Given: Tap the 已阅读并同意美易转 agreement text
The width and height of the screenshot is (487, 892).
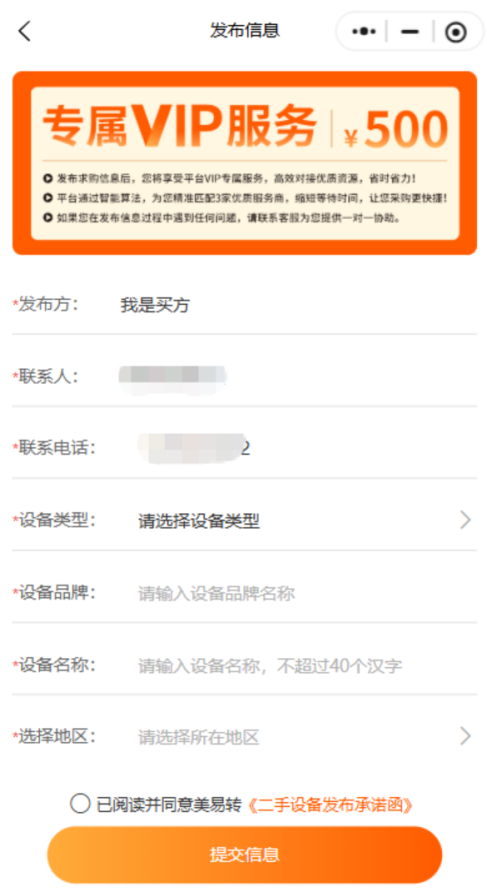Looking at the screenshot, I should pyautogui.click(x=169, y=805).
